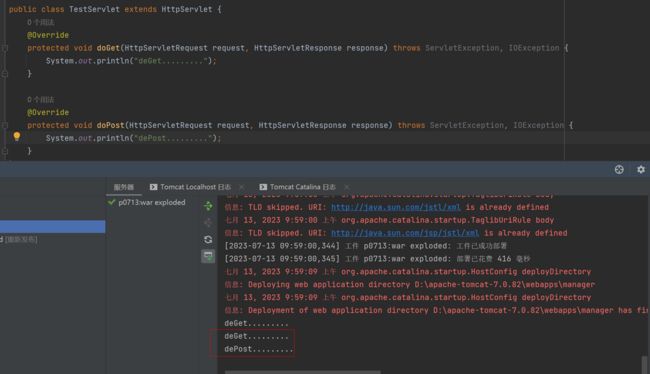Collapse the doPost method fold marker
Image resolution: width=650 pixels, height=374 pixels.
5,125
